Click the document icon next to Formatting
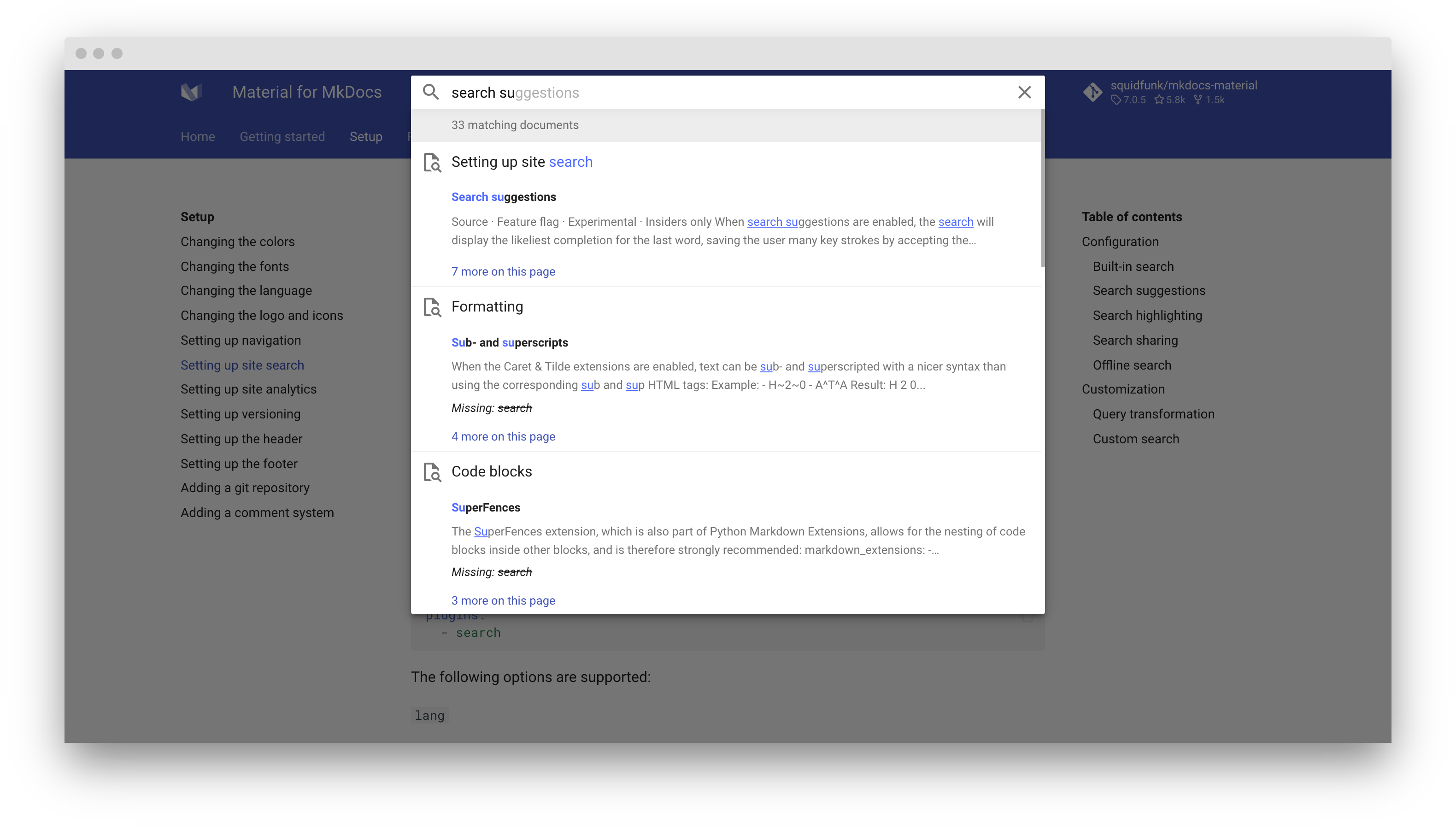The height and width of the screenshot is (835, 1456). tap(432, 307)
